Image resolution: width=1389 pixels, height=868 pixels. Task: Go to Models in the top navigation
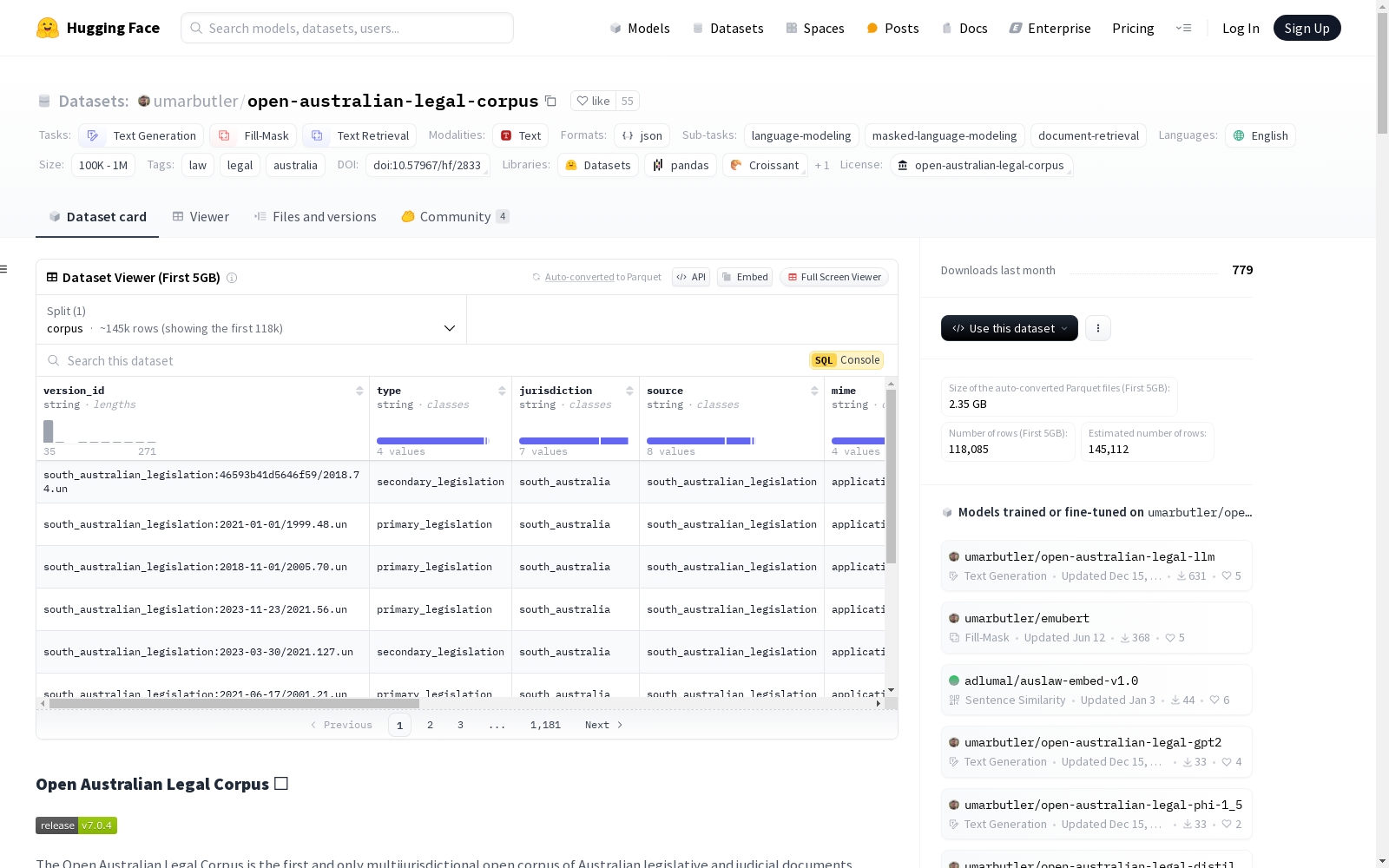(640, 28)
